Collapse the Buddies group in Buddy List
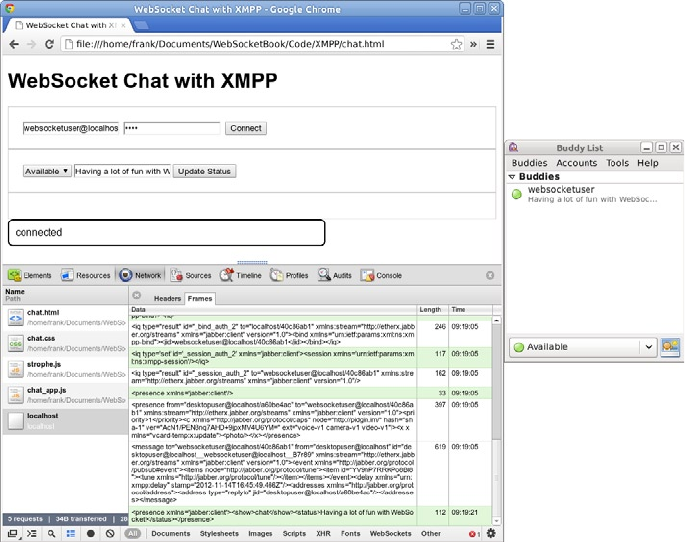 point(512,176)
